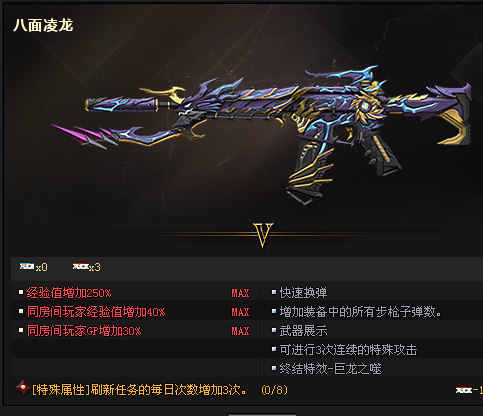The width and height of the screenshot is (483, 416).
Task: Click the golden V grade emblem
Action: pyautogui.click(x=263, y=235)
